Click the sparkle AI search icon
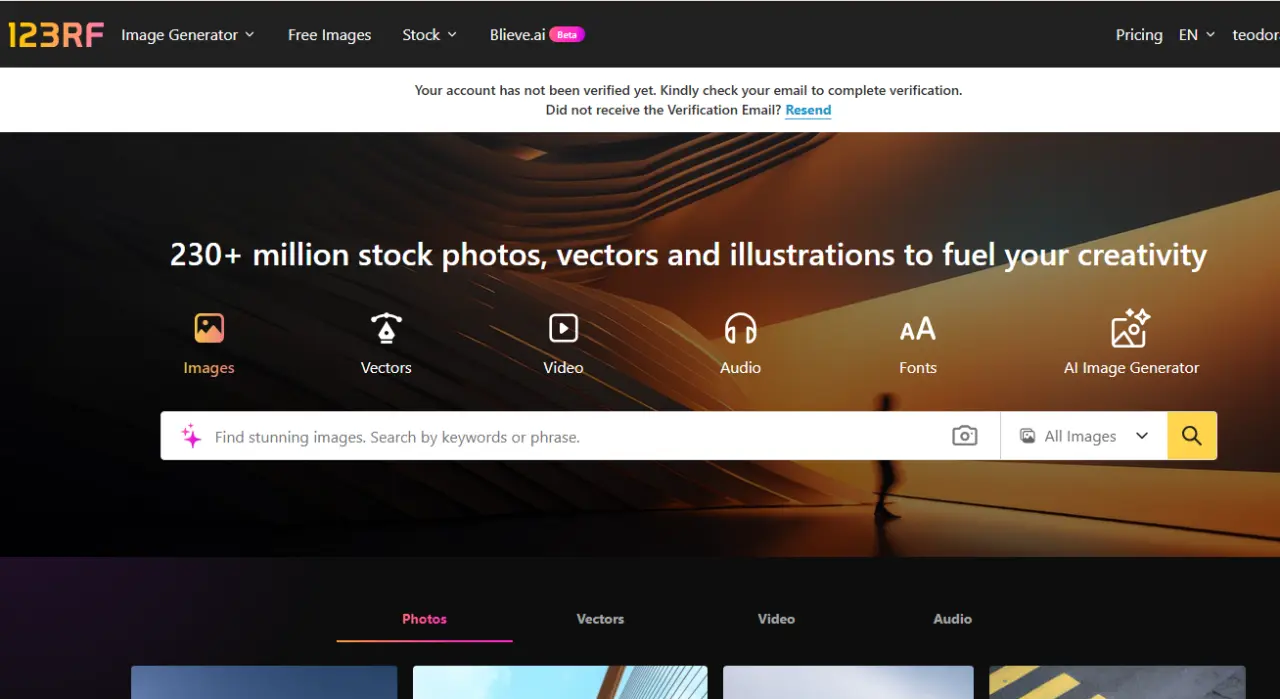Screen dimensions: 1280x699 (191, 436)
